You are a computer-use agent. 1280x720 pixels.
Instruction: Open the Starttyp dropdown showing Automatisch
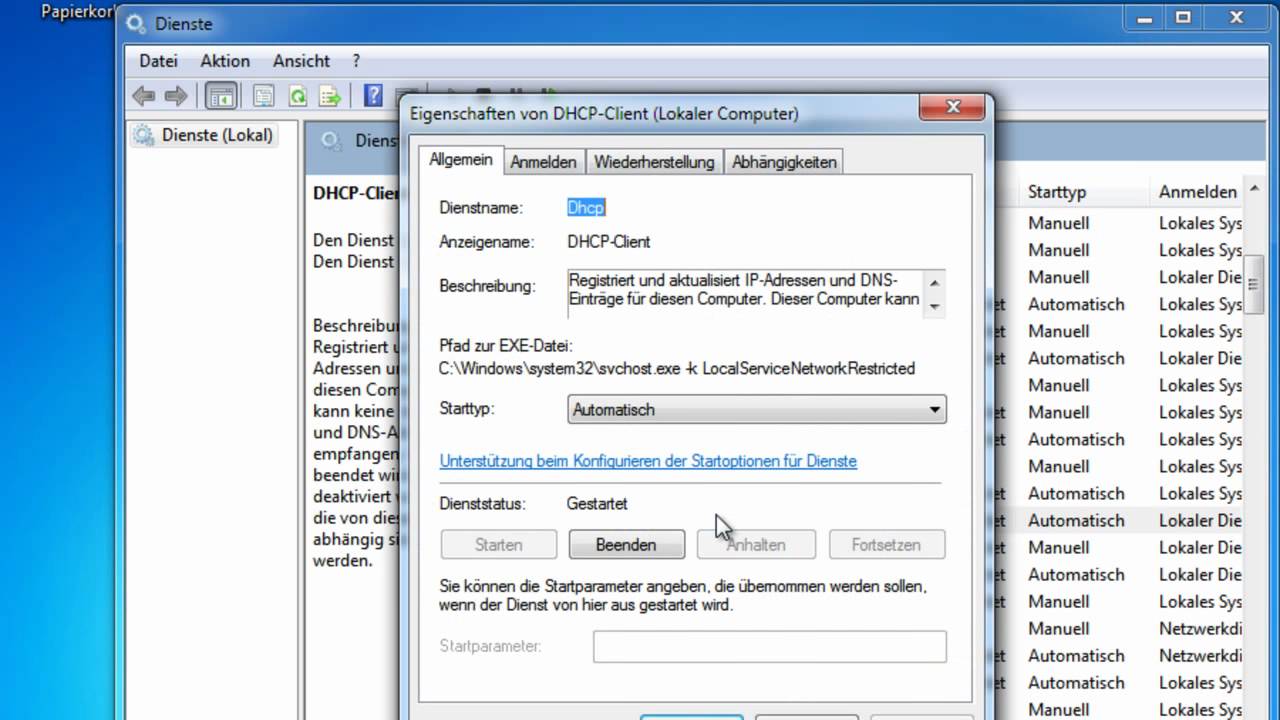coord(757,409)
